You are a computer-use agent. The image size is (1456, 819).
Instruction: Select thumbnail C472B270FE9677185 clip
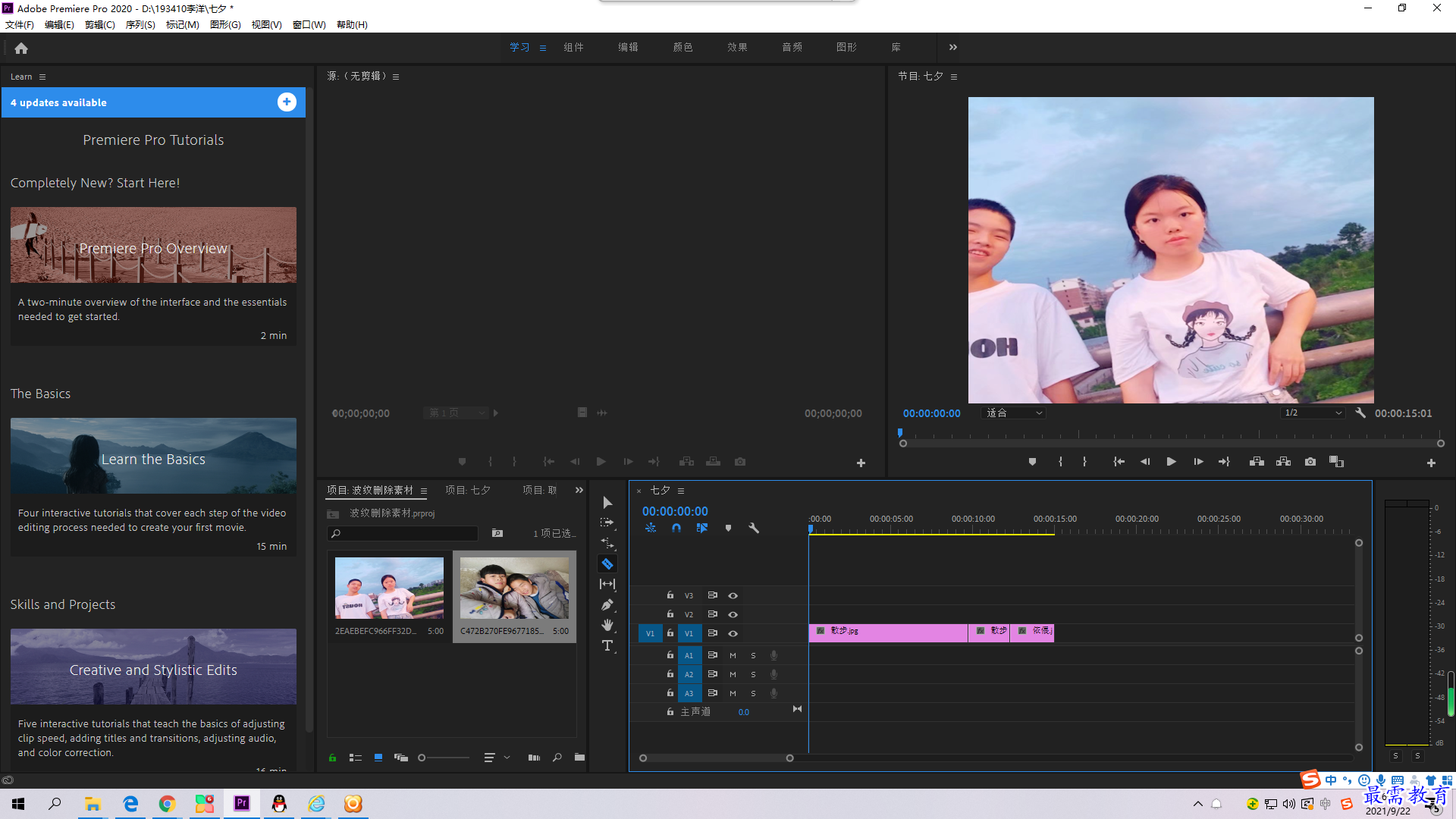click(x=514, y=588)
